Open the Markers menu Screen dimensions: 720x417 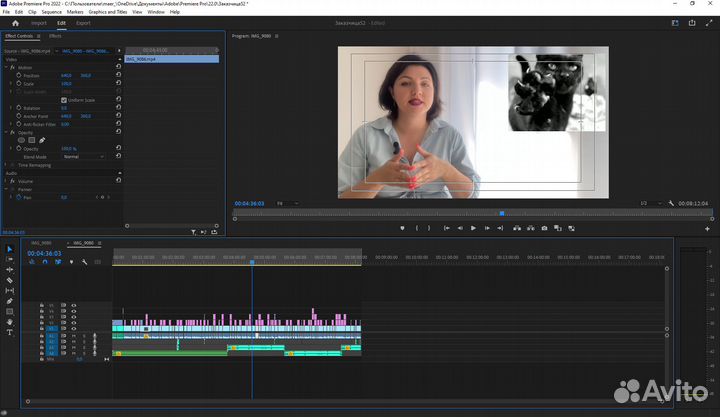(x=75, y=12)
